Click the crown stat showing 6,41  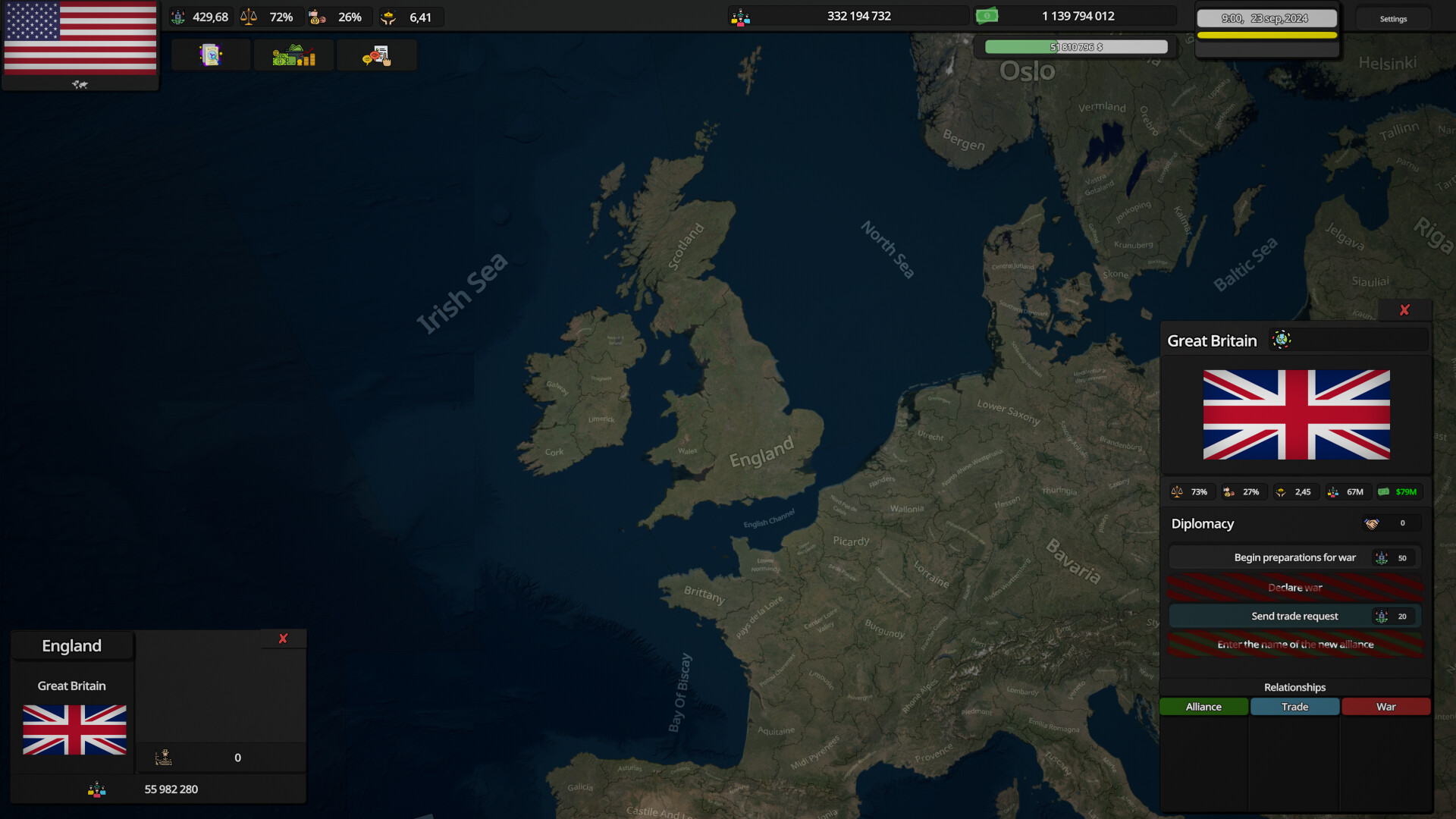tap(409, 16)
